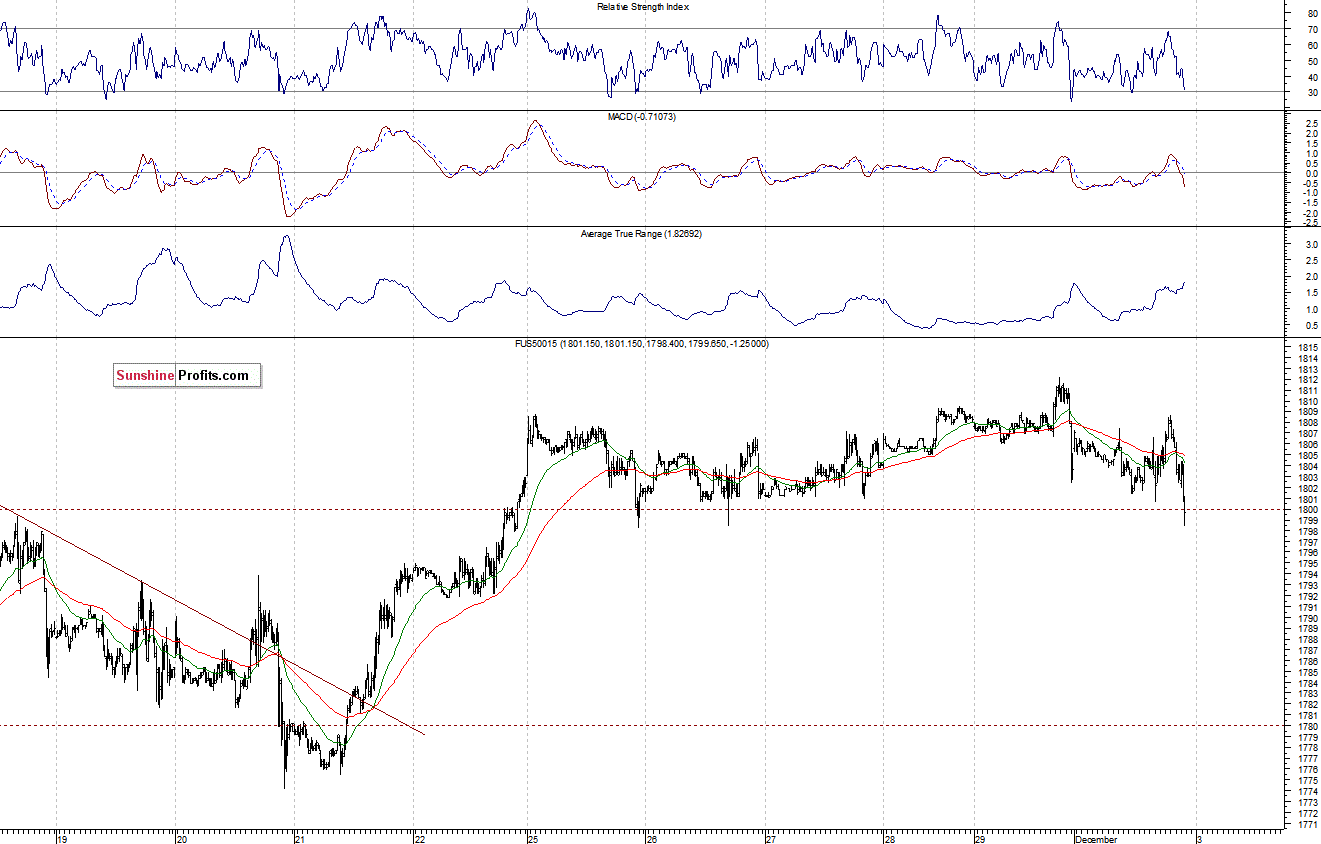Click the 1805 price axis value

(1306, 456)
